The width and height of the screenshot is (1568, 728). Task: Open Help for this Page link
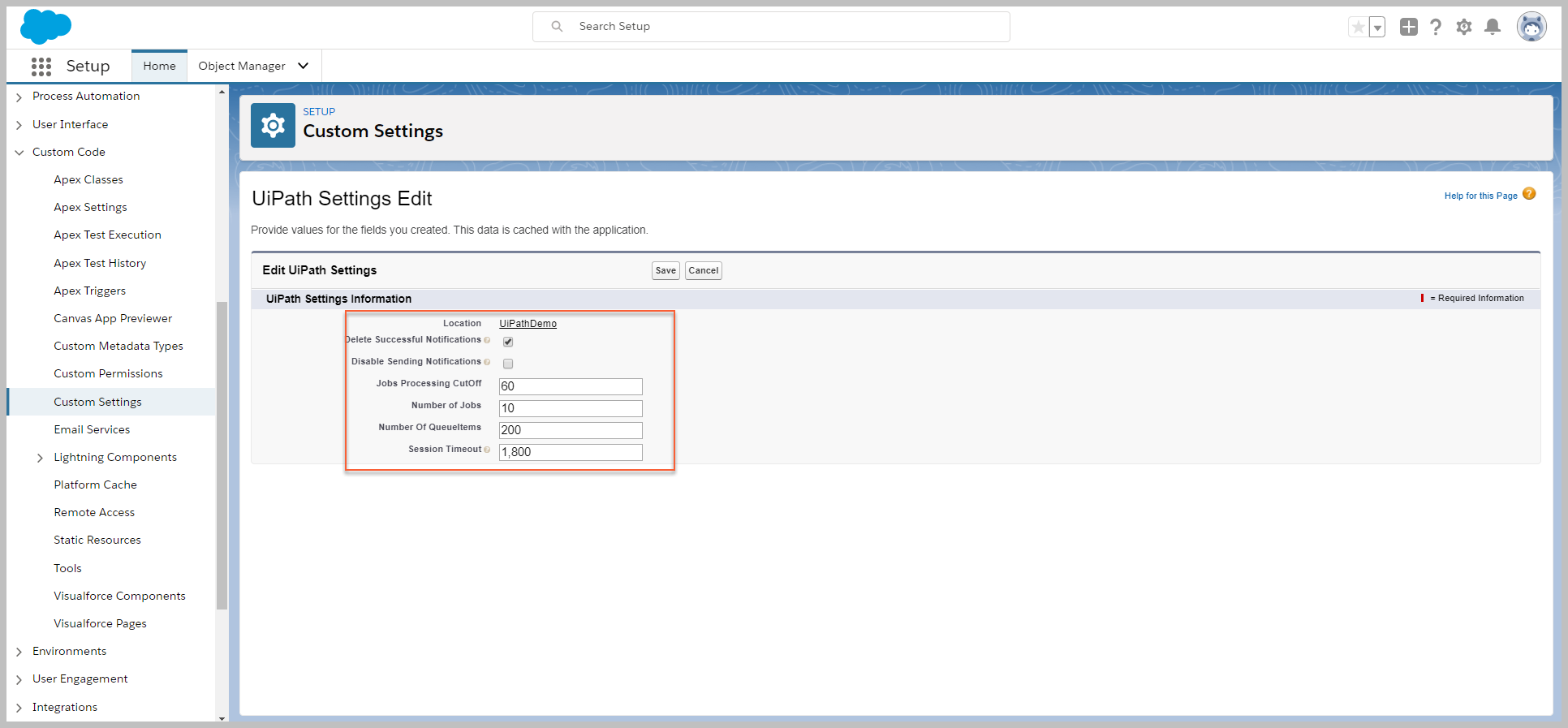(x=1480, y=196)
